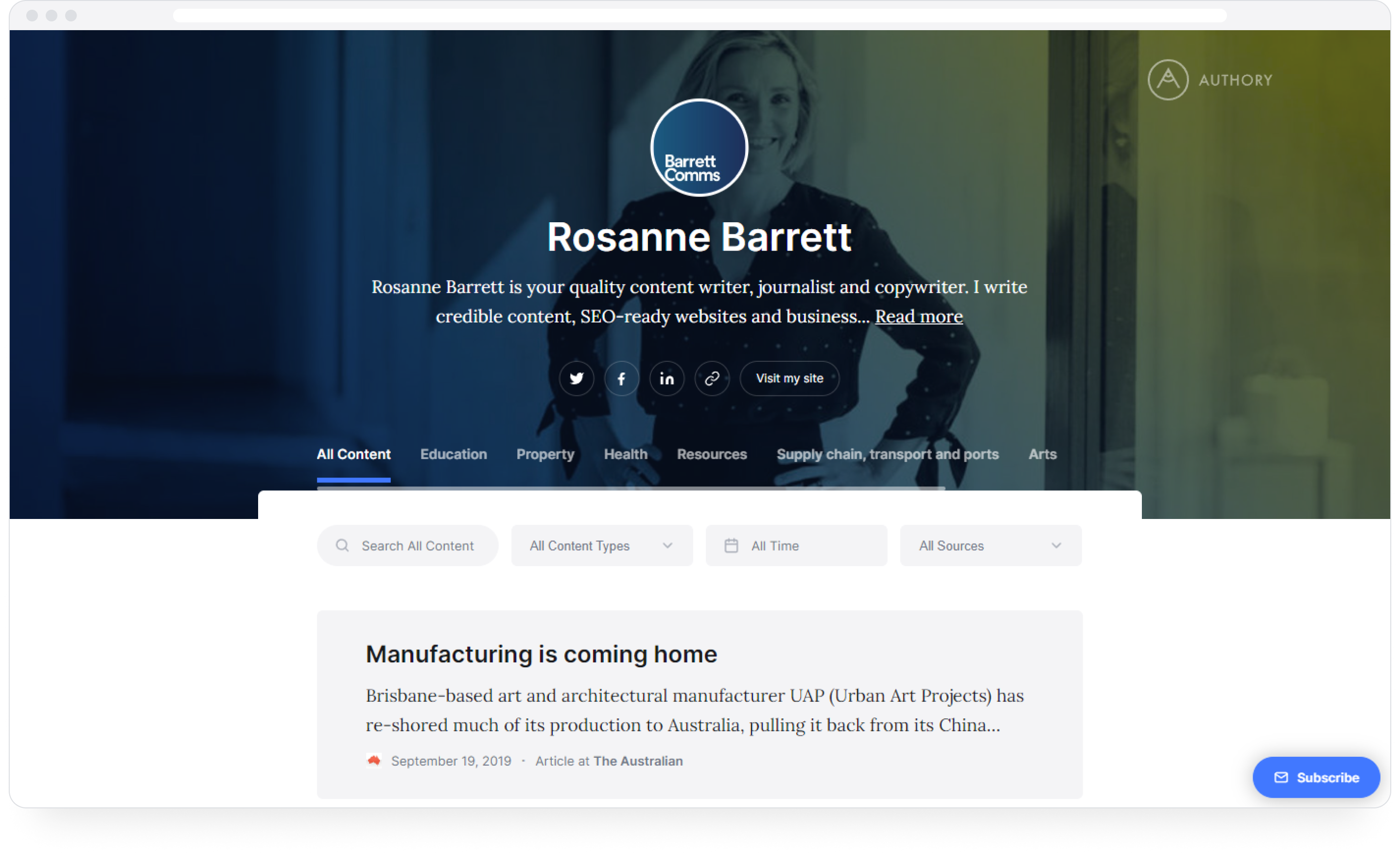Switch to the Resources tab
Viewport: 1400px width, 857px height.
point(711,454)
